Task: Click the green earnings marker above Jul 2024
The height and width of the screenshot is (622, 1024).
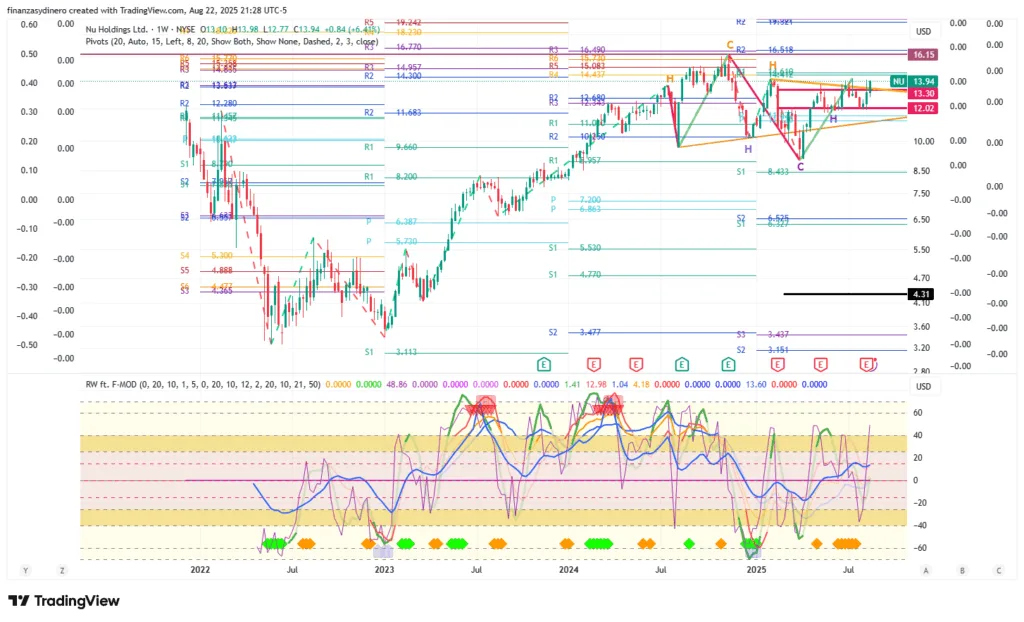Action: click(x=682, y=365)
